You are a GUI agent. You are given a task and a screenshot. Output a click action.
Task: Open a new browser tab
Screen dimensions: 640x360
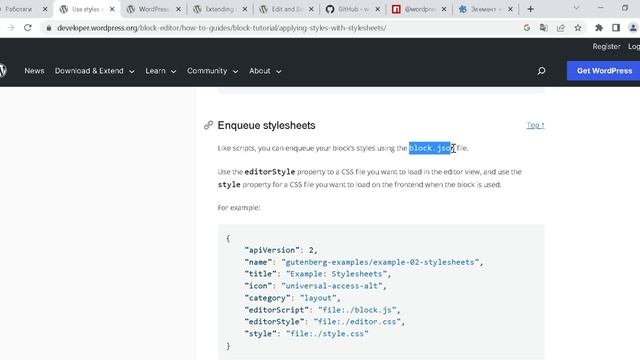point(530,9)
